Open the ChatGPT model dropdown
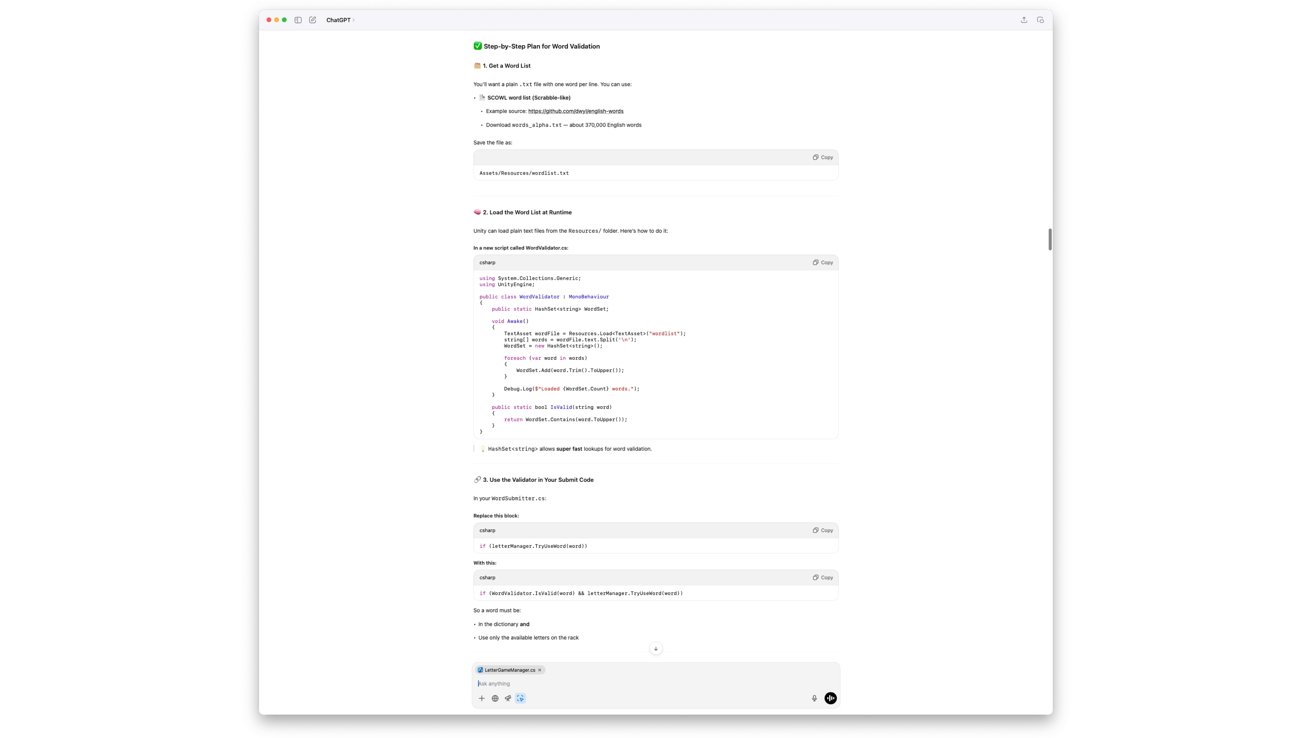This screenshot has width=1312, height=738. (340, 20)
